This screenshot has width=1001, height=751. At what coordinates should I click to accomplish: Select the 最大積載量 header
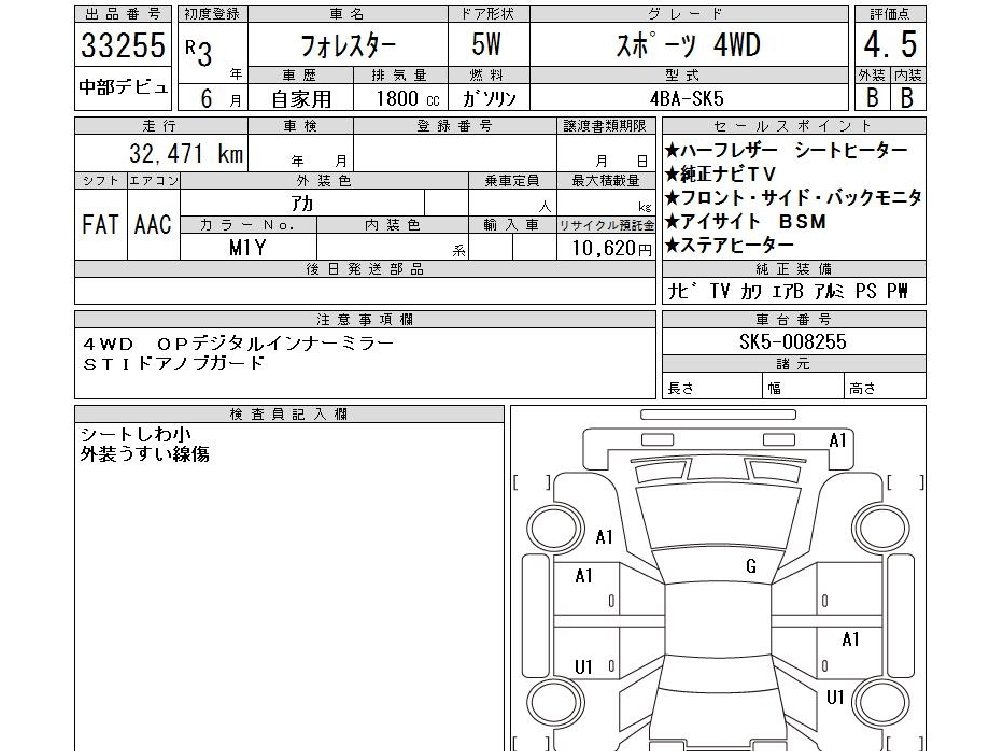[605, 181]
